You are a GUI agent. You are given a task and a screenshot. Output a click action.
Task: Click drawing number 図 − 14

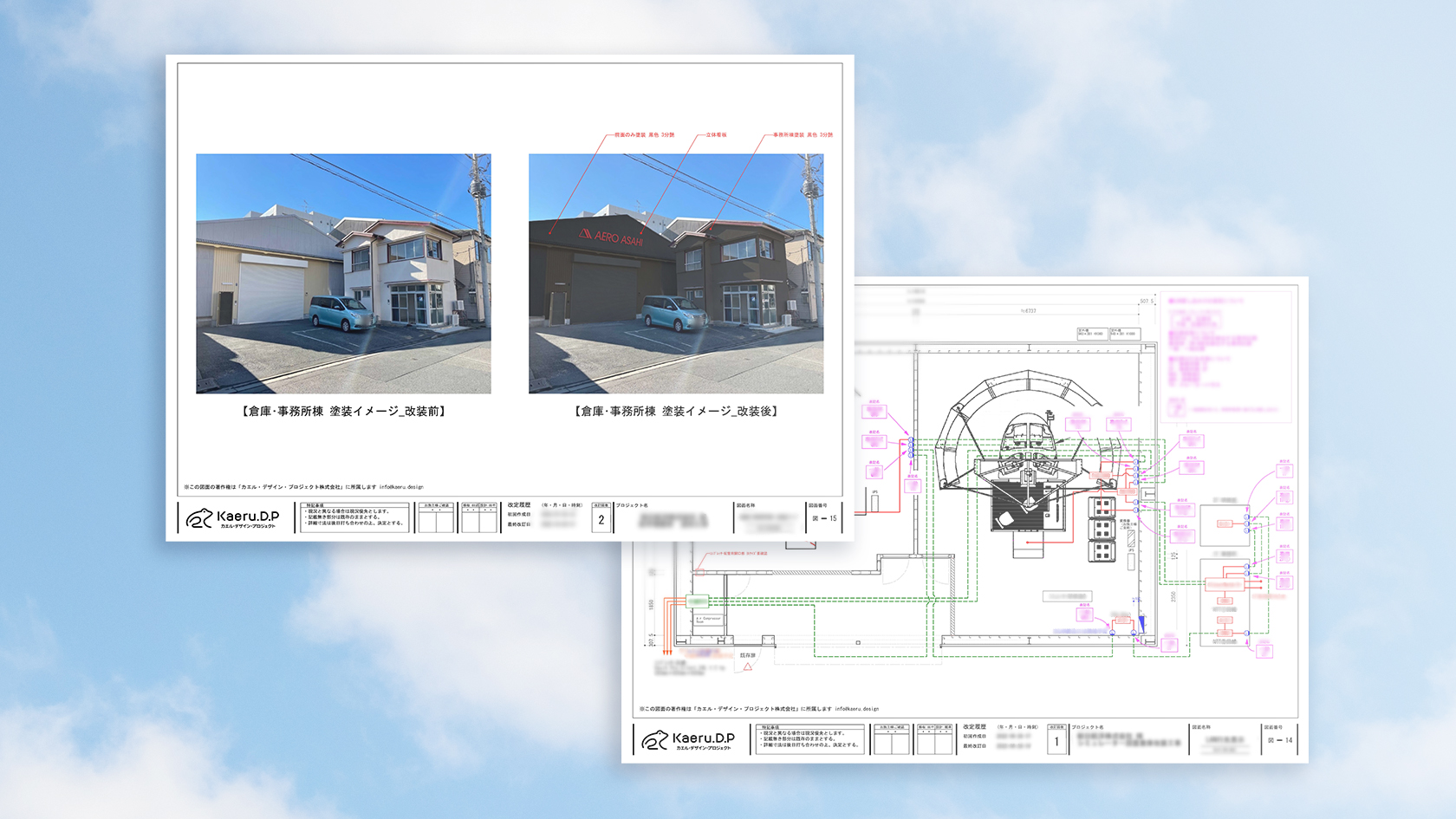click(1280, 740)
